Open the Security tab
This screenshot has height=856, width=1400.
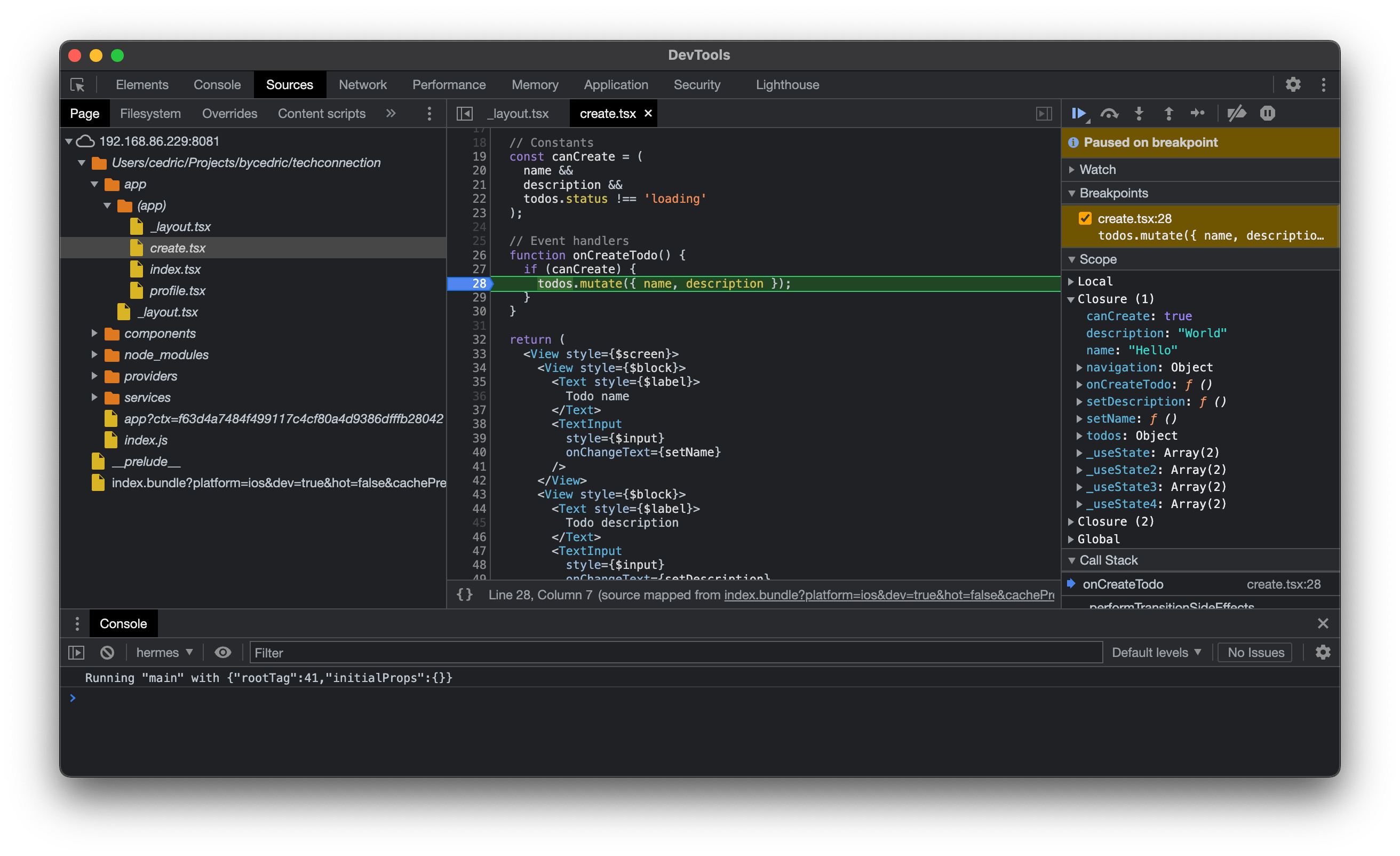[x=697, y=85]
